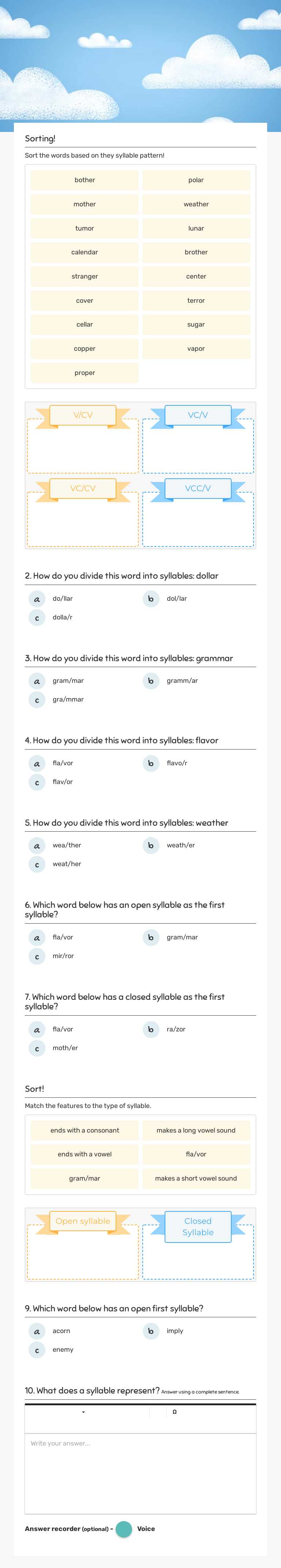This screenshot has width=281, height=1568.
Task: Select the "weather" word card
Action: pyautogui.click(x=196, y=204)
